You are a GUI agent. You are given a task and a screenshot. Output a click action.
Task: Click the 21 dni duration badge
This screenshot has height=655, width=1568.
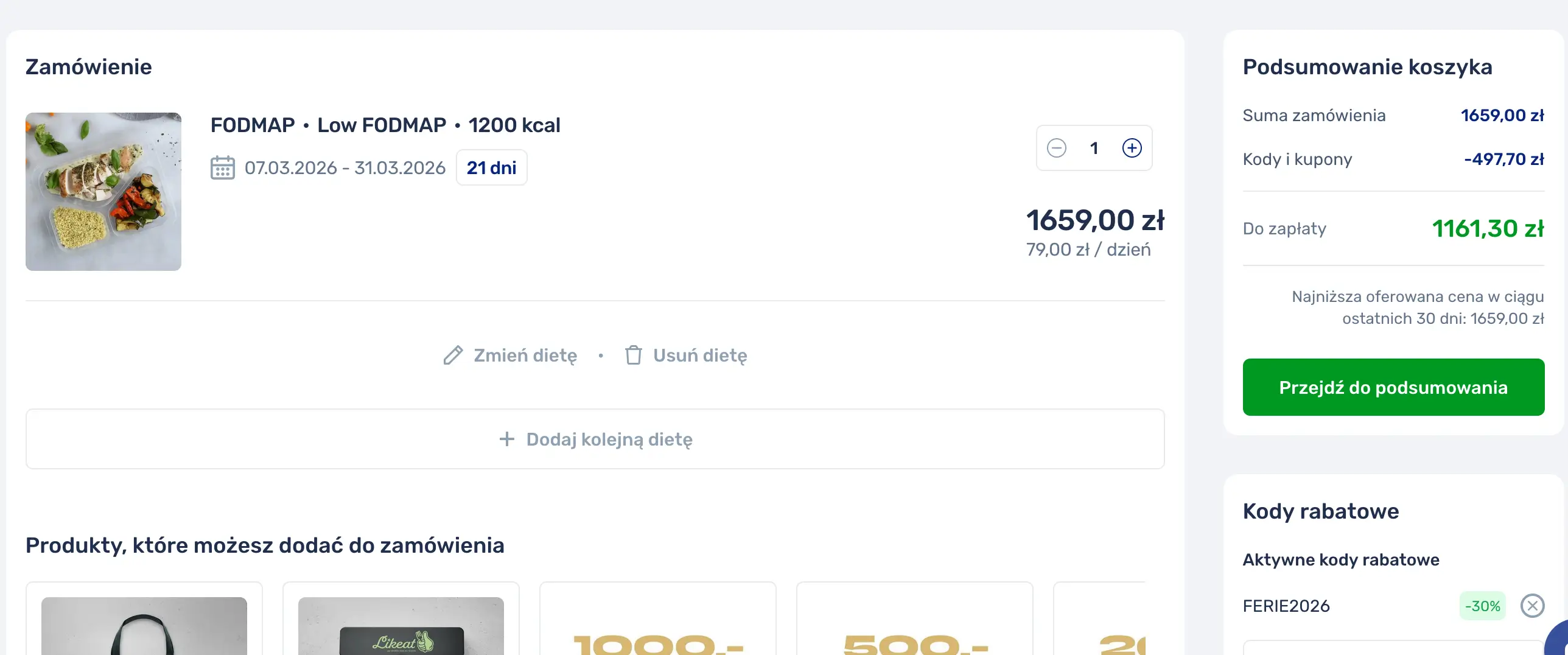491,167
